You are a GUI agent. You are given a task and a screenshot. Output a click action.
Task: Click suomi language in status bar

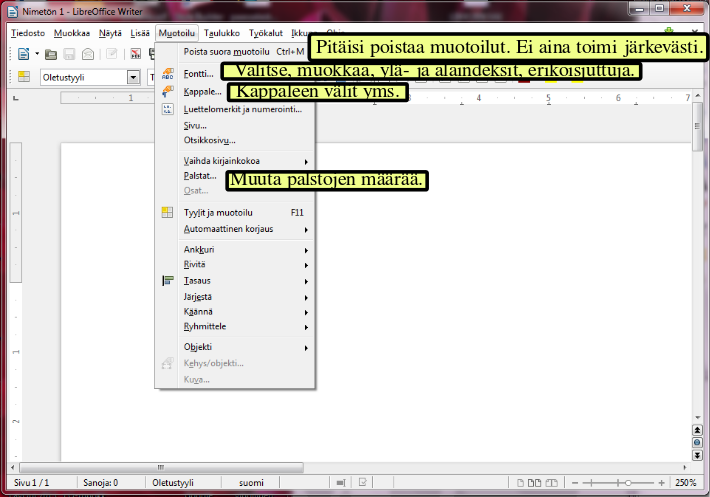coord(251,483)
